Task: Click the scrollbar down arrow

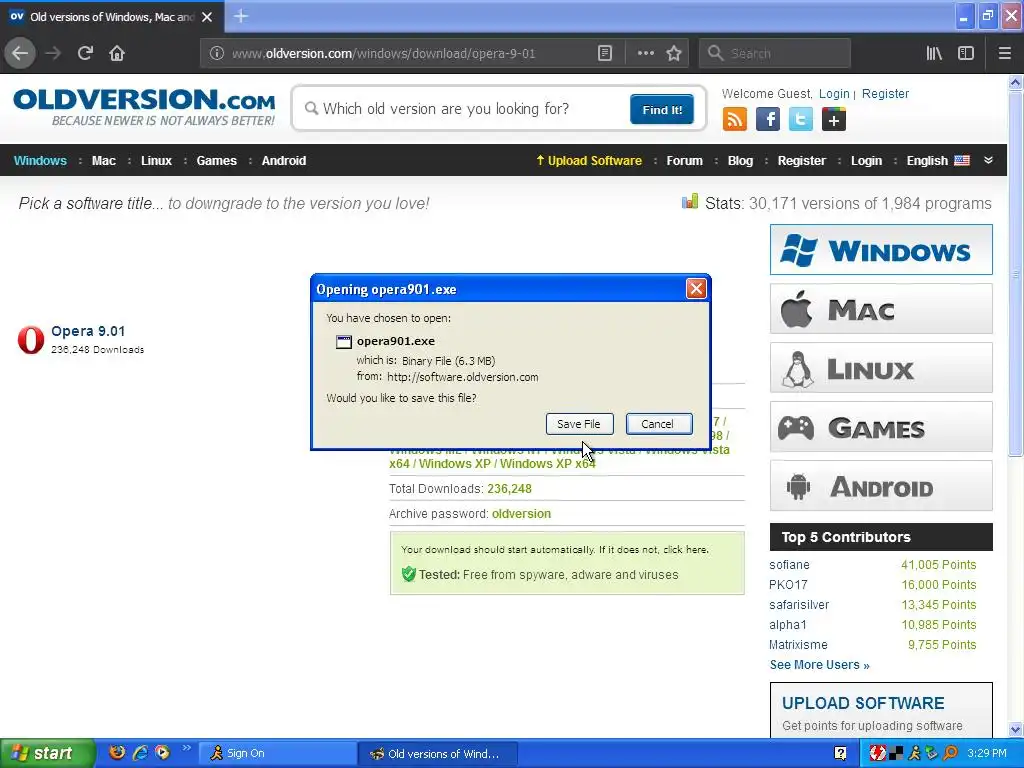Action: coord(1015,729)
